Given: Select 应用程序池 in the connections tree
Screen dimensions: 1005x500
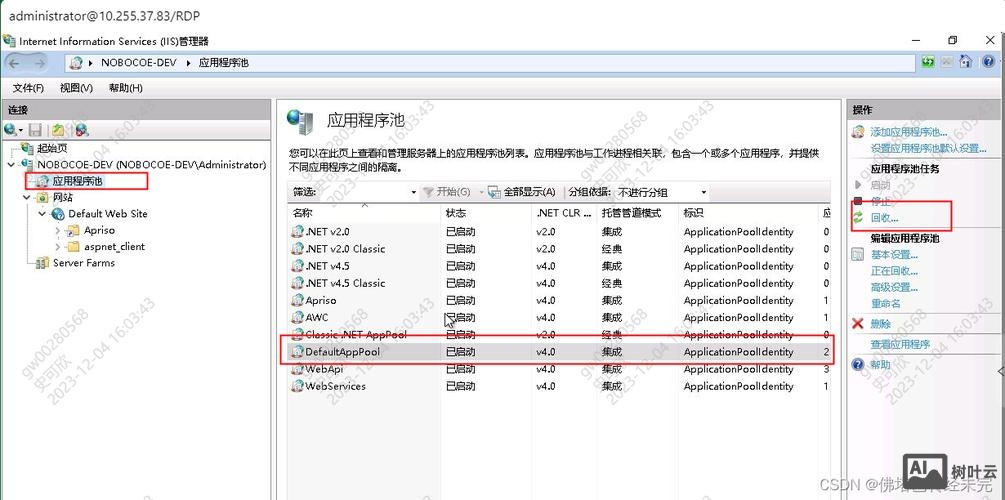Looking at the screenshot, I should [x=77, y=181].
